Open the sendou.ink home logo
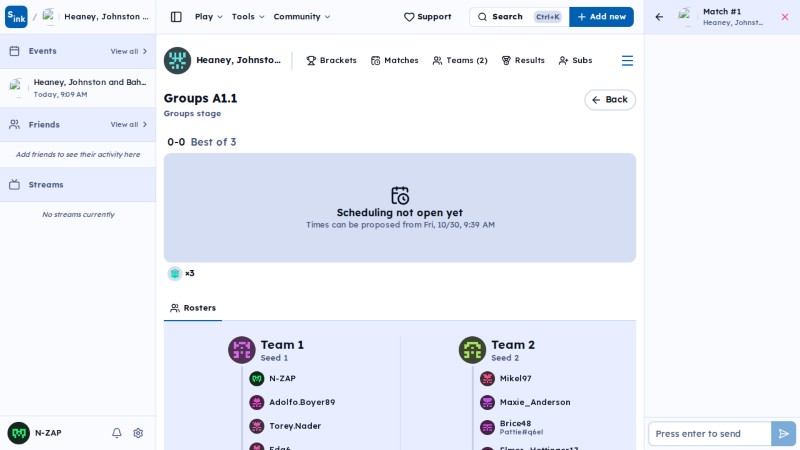The image size is (800, 450). pyautogui.click(x=16, y=17)
